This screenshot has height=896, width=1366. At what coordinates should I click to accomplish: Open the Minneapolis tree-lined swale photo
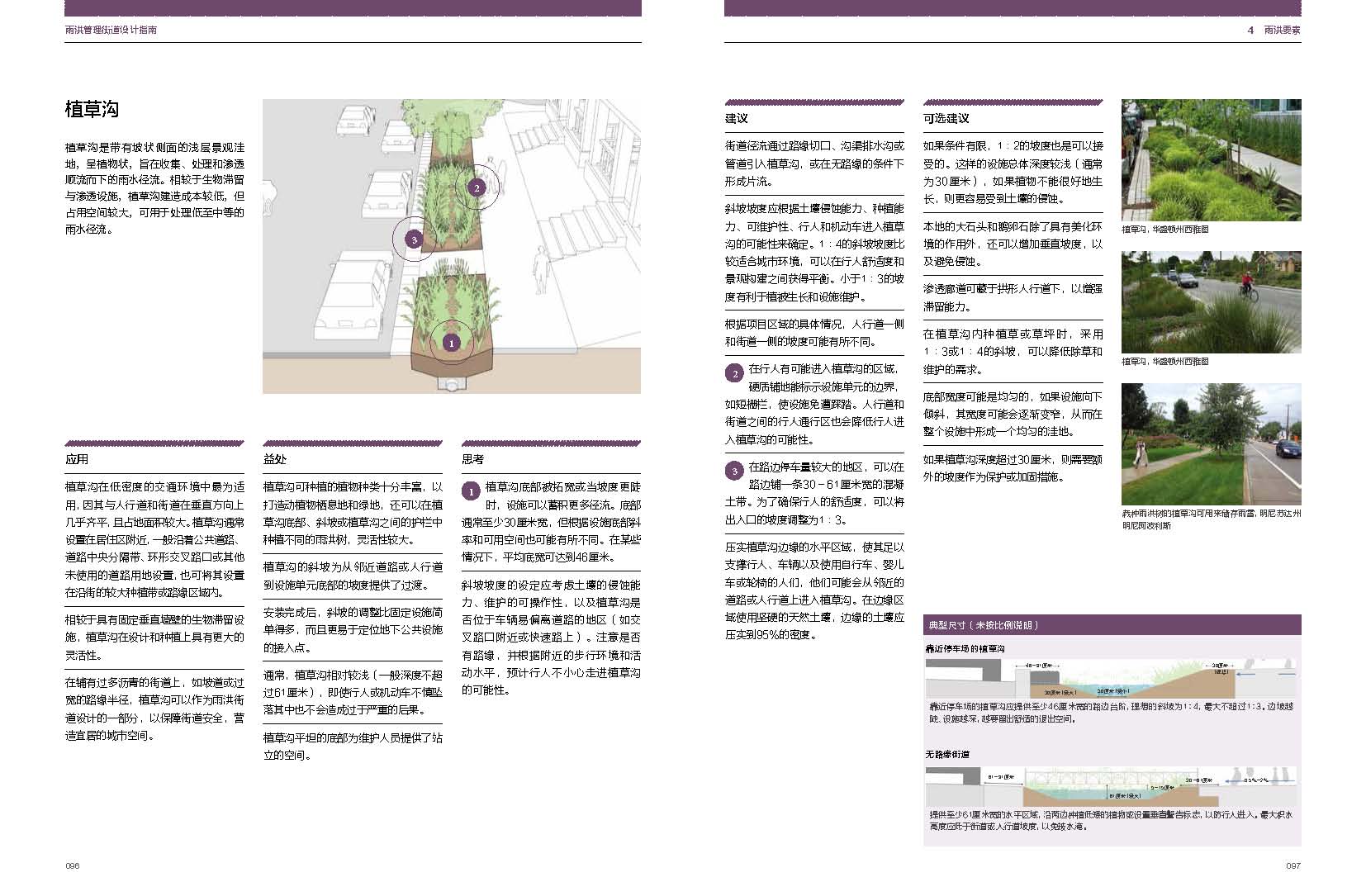[x=1211, y=444]
